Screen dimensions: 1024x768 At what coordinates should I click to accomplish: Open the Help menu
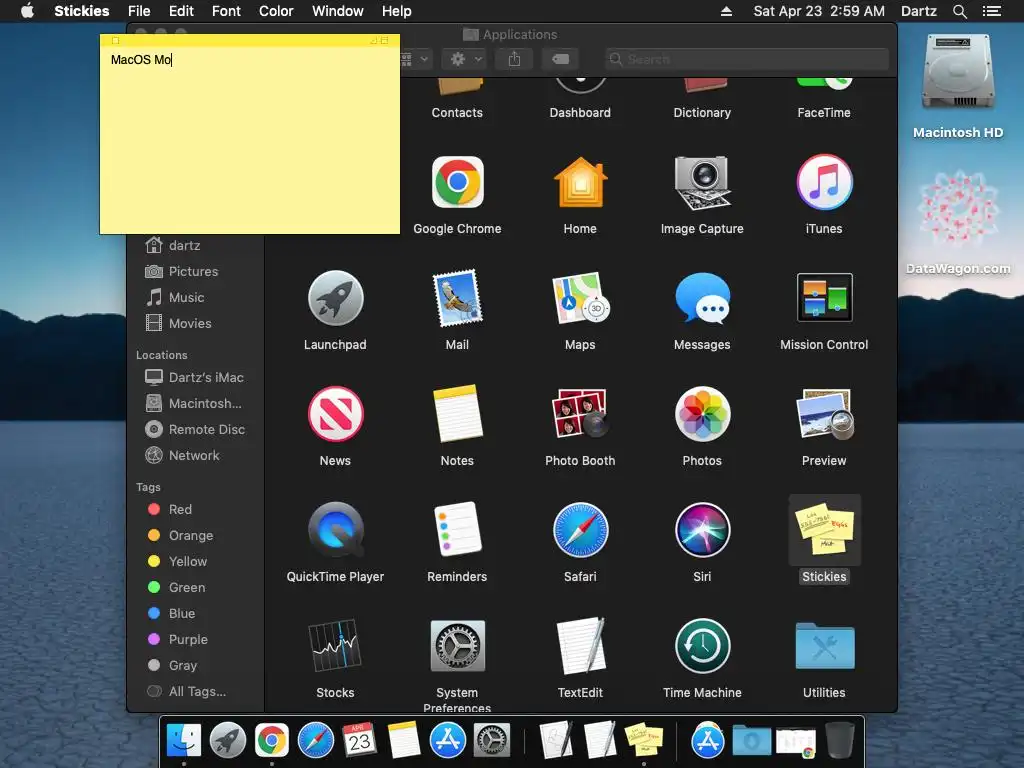[396, 11]
